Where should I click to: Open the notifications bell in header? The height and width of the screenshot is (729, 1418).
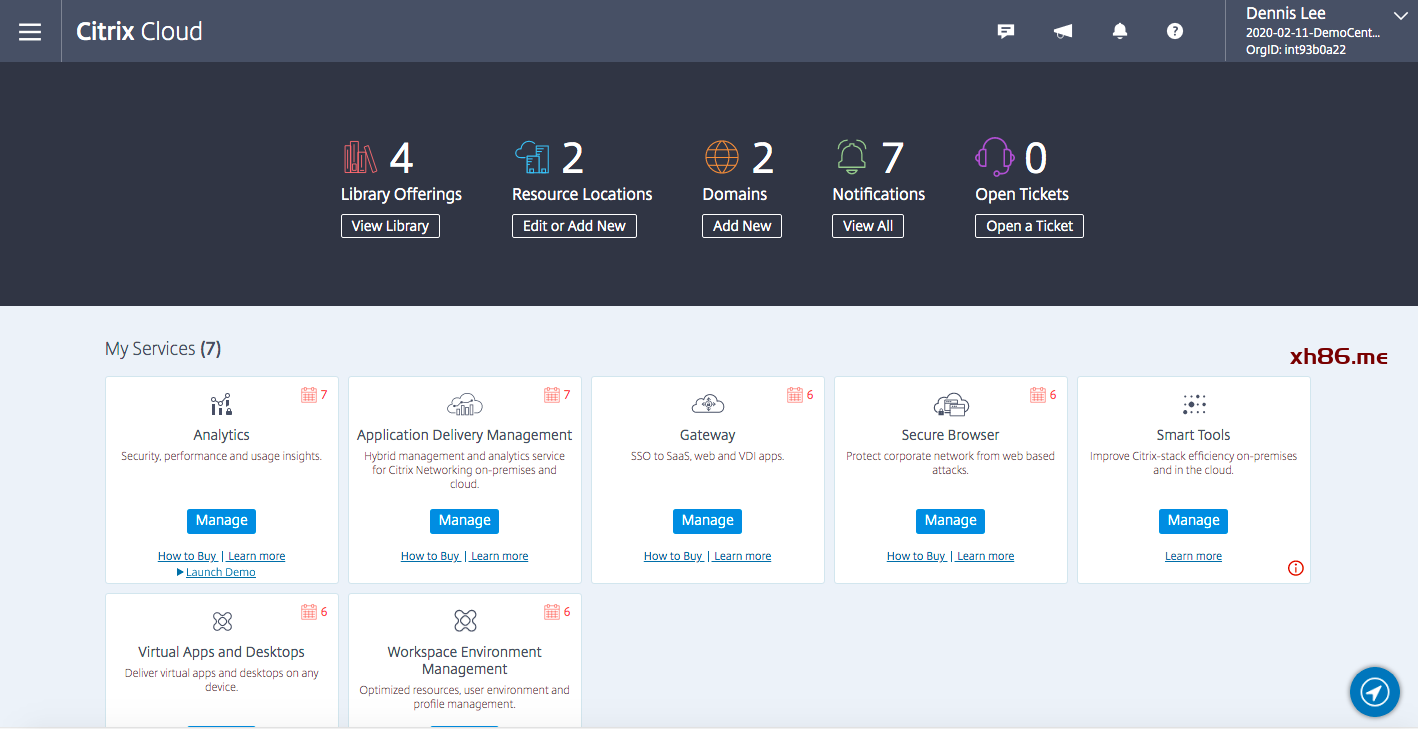(1120, 31)
